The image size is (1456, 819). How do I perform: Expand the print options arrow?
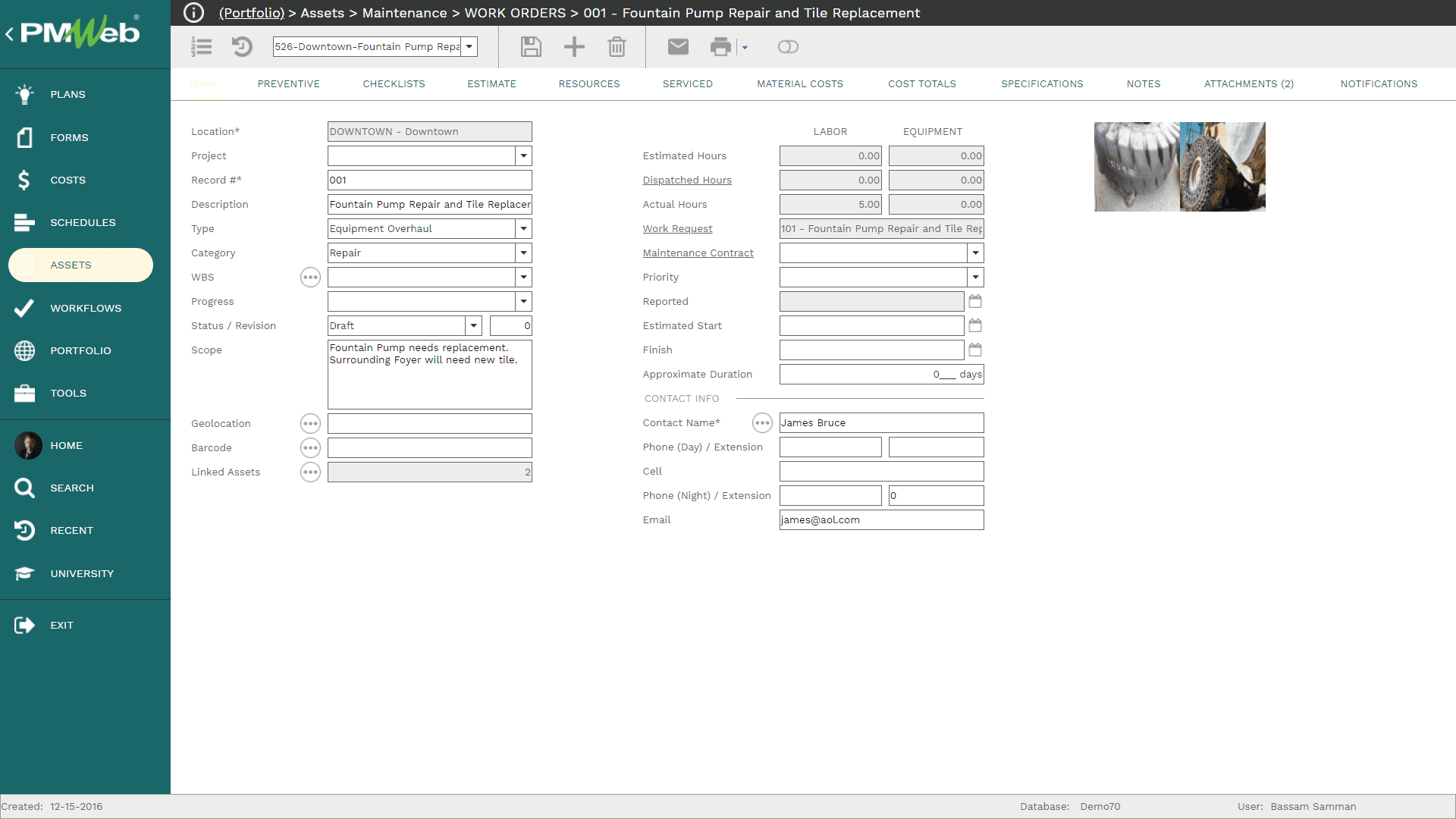[745, 47]
